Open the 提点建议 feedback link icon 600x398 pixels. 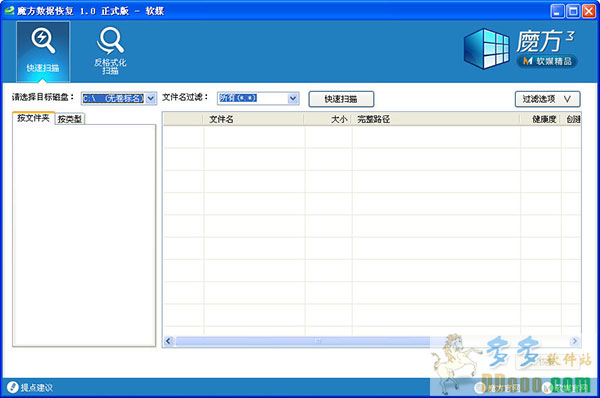point(12,387)
